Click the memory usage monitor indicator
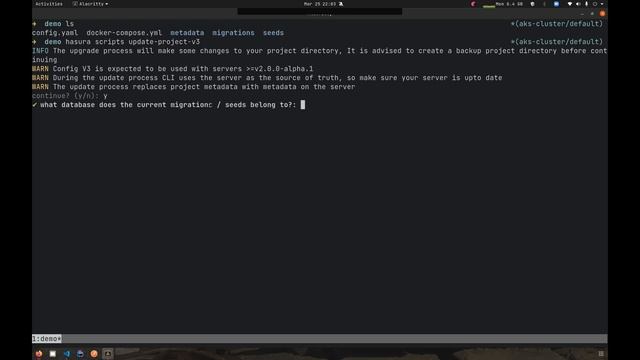This screenshot has height=360, width=640. tap(503, 4)
